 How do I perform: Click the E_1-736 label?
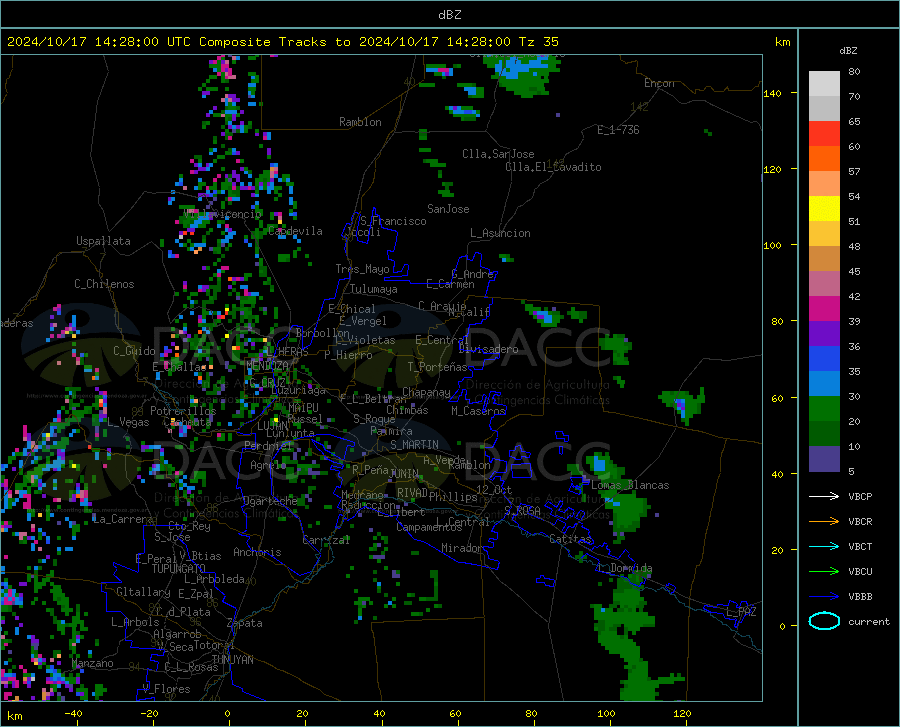(x=618, y=130)
